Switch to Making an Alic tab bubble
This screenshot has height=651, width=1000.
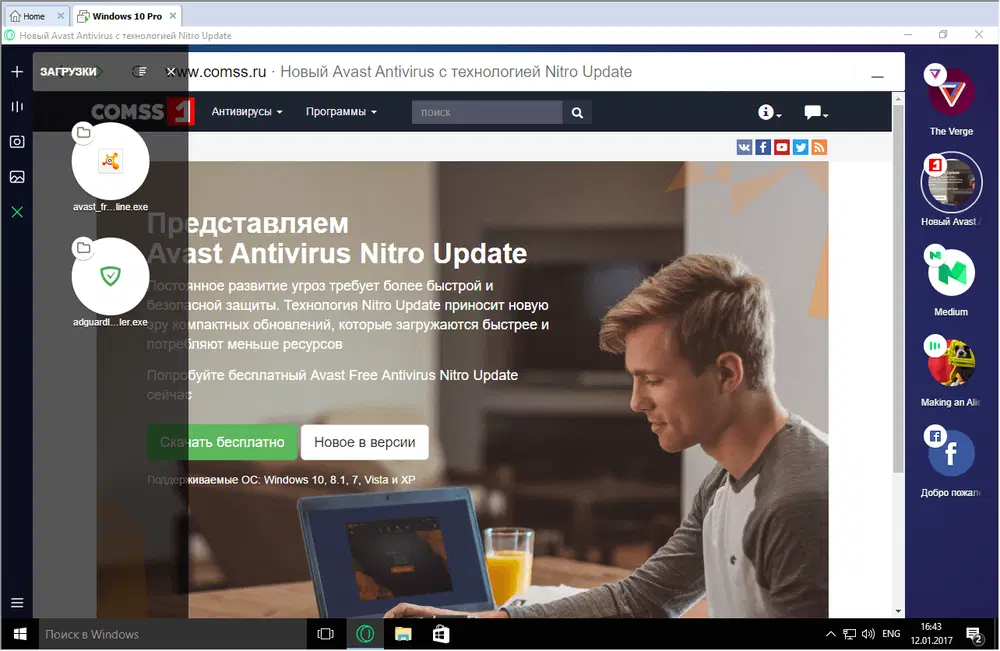coord(950,362)
